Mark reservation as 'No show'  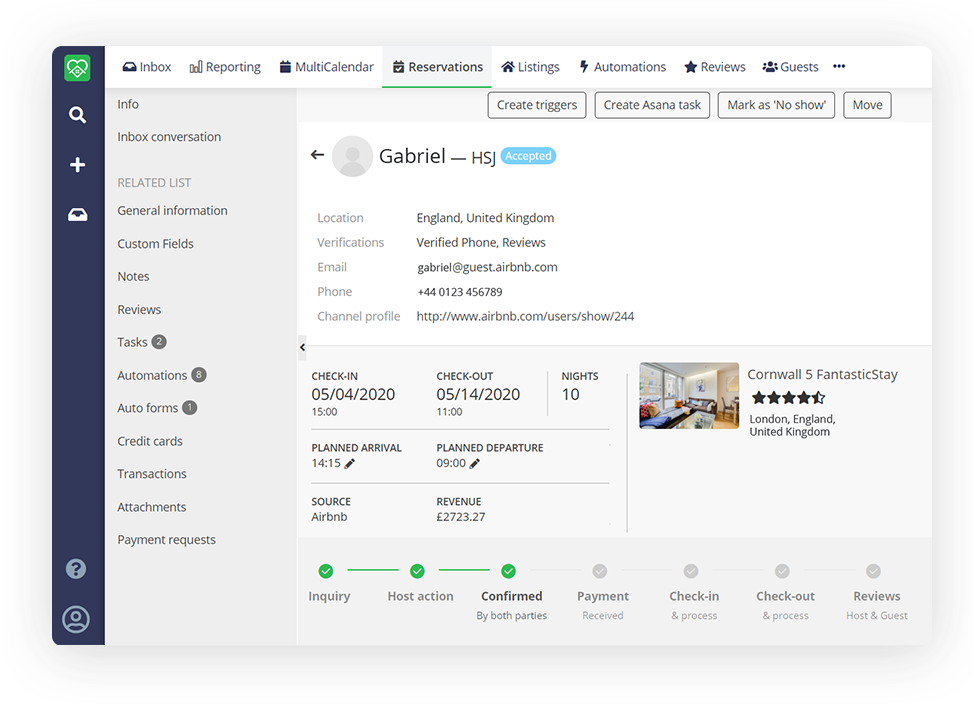(776, 105)
